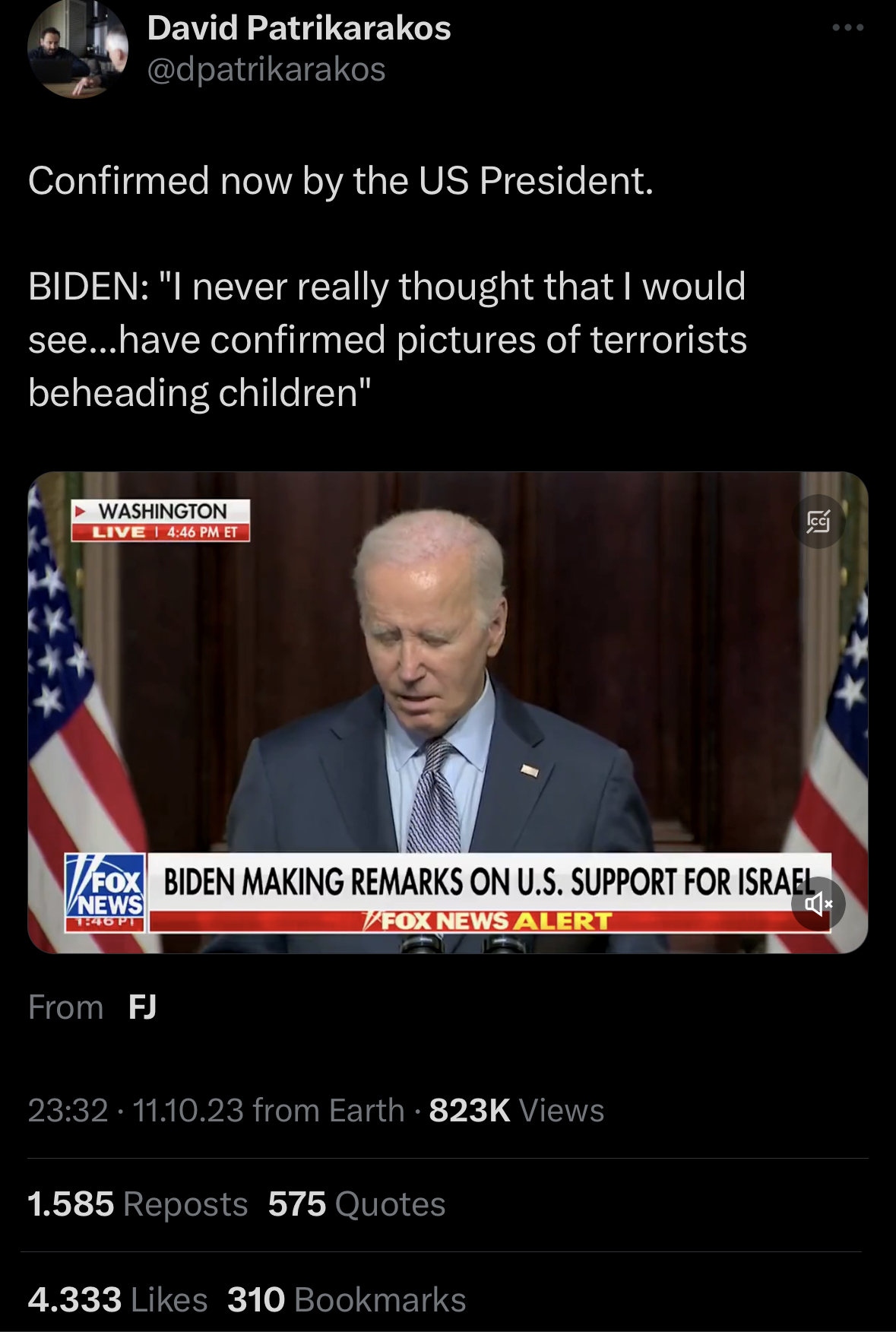Unmute the video sound
The image size is (896, 1332).
[x=818, y=904]
